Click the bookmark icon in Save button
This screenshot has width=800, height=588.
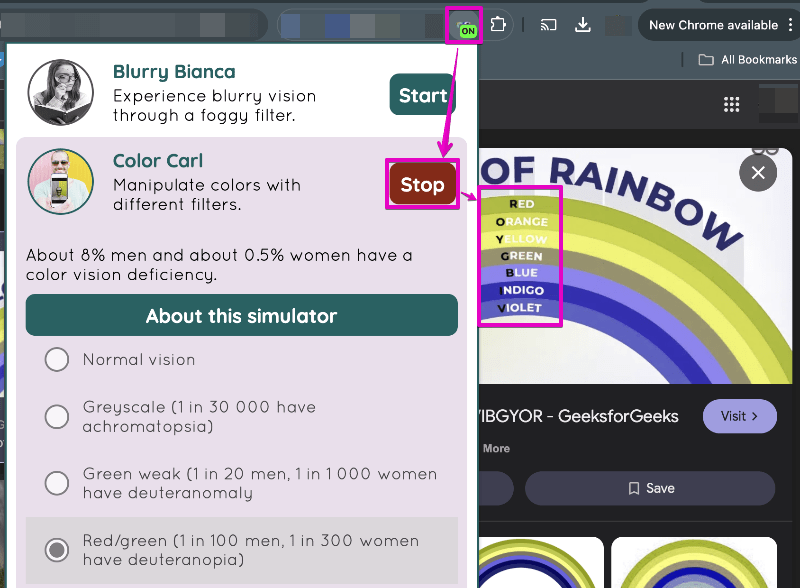click(634, 488)
